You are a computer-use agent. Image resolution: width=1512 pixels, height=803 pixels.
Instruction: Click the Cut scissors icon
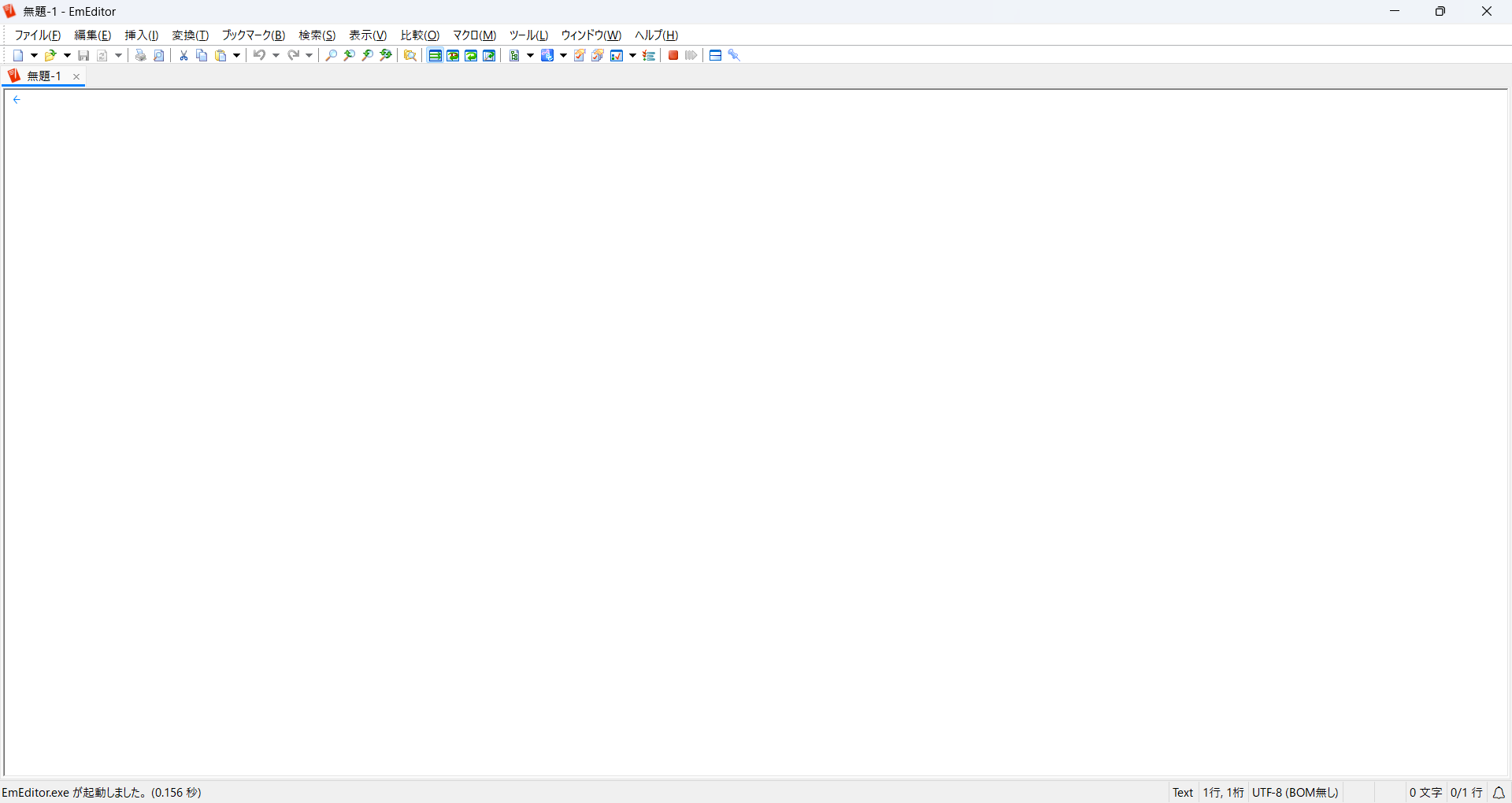183,56
